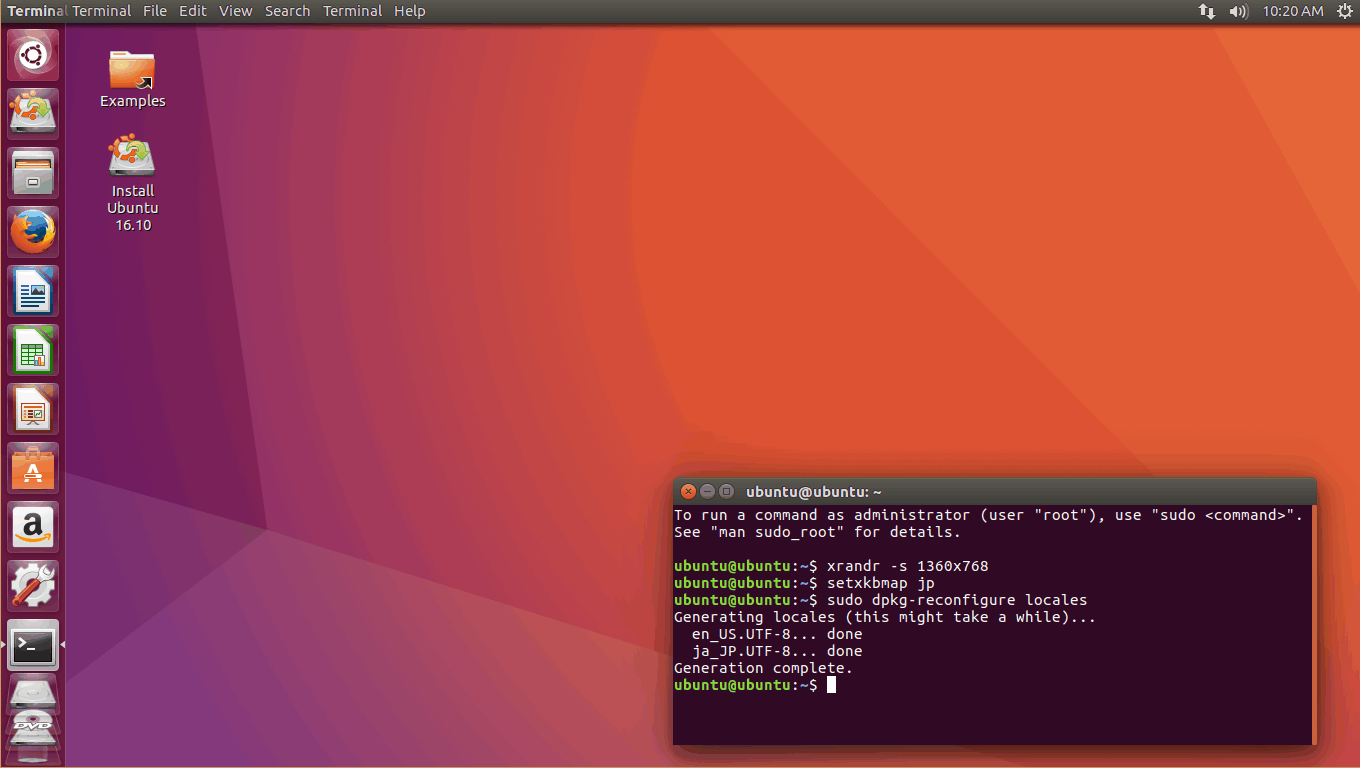Open the network indicator menu
The height and width of the screenshot is (768, 1360).
pos(1206,11)
